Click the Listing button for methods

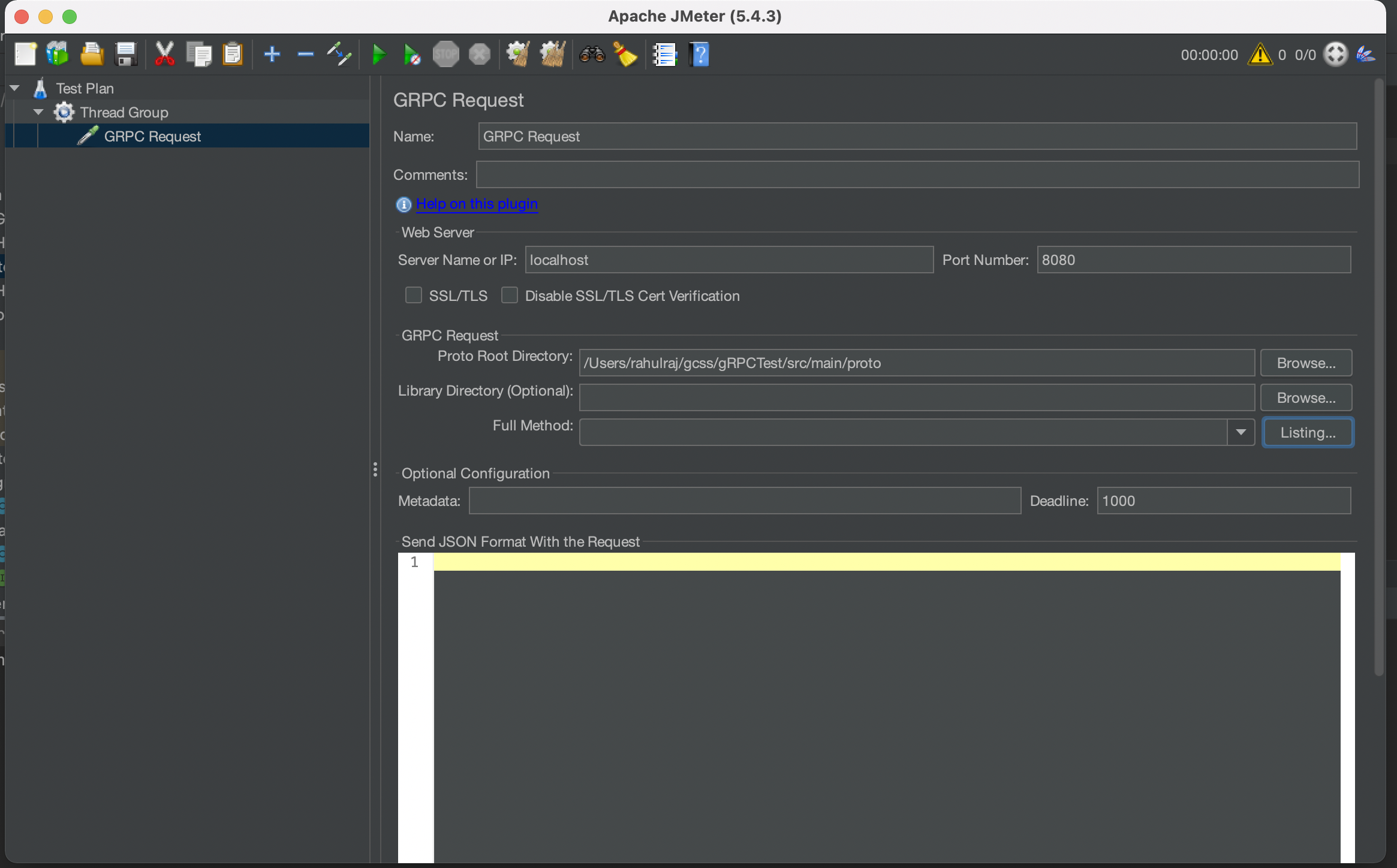[1307, 432]
